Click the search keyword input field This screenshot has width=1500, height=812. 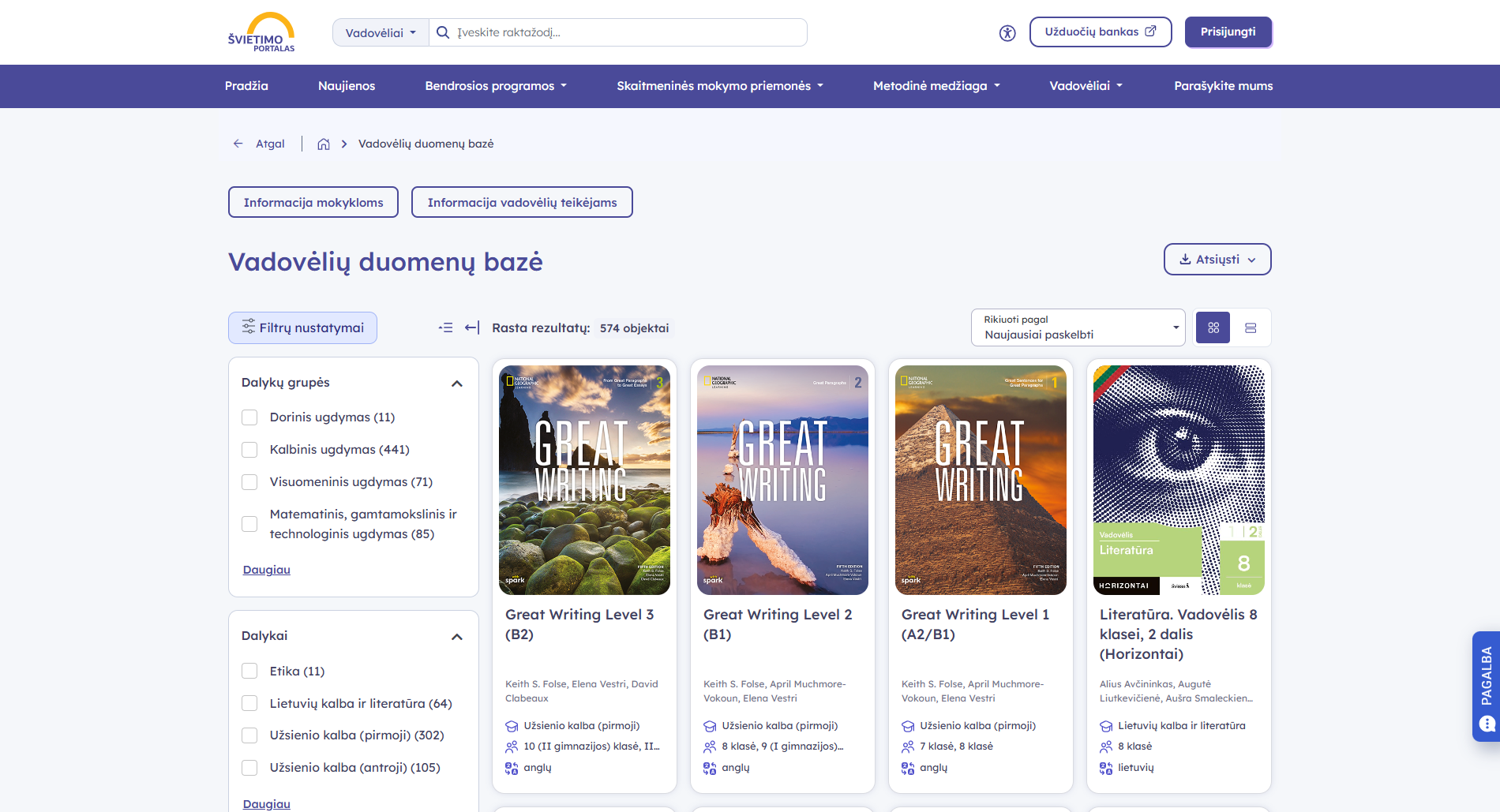[x=629, y=32]
